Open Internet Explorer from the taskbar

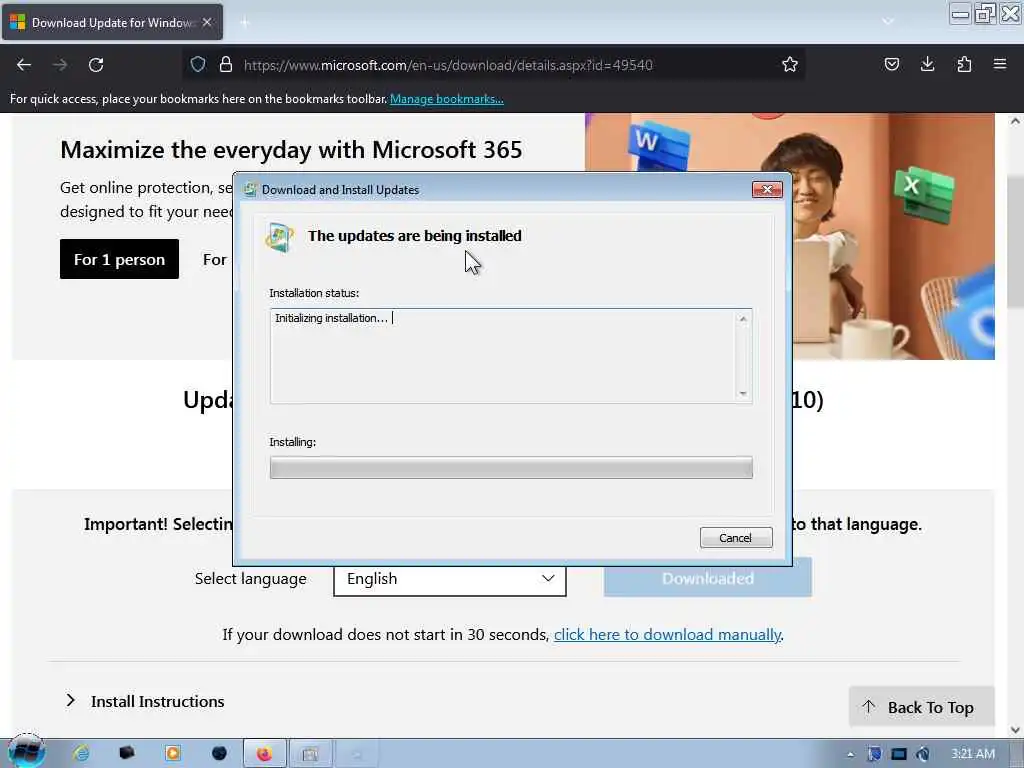click(x=81, y=754)
